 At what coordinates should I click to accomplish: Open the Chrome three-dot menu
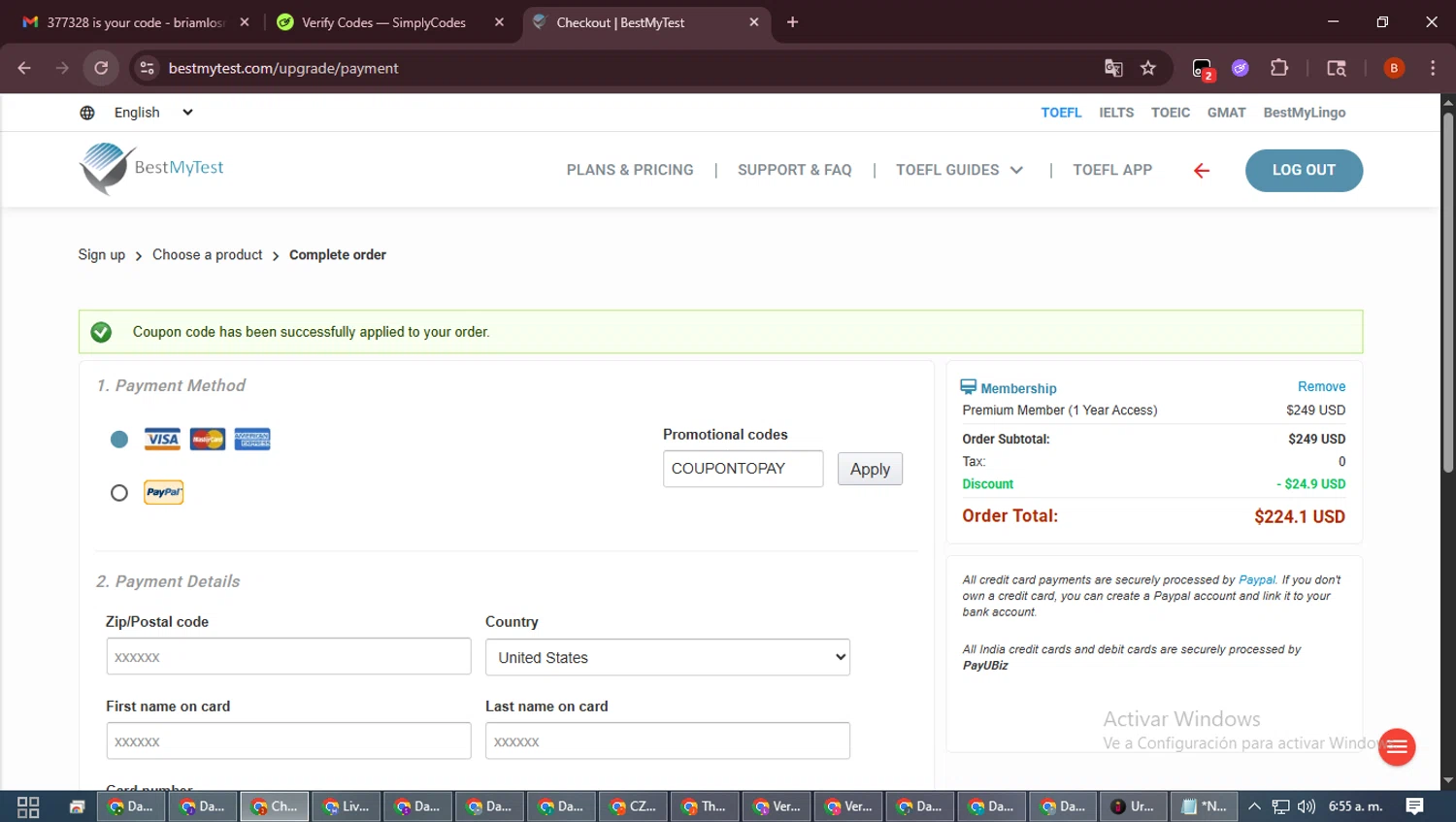click(x=1433, y=68)
